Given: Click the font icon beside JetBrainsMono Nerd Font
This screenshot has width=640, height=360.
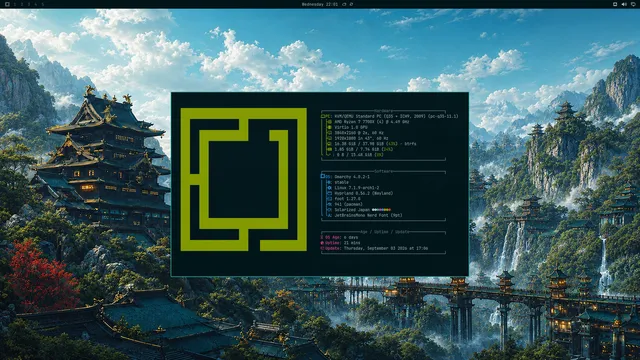Looking at the screenshot, I should (329, 215).
